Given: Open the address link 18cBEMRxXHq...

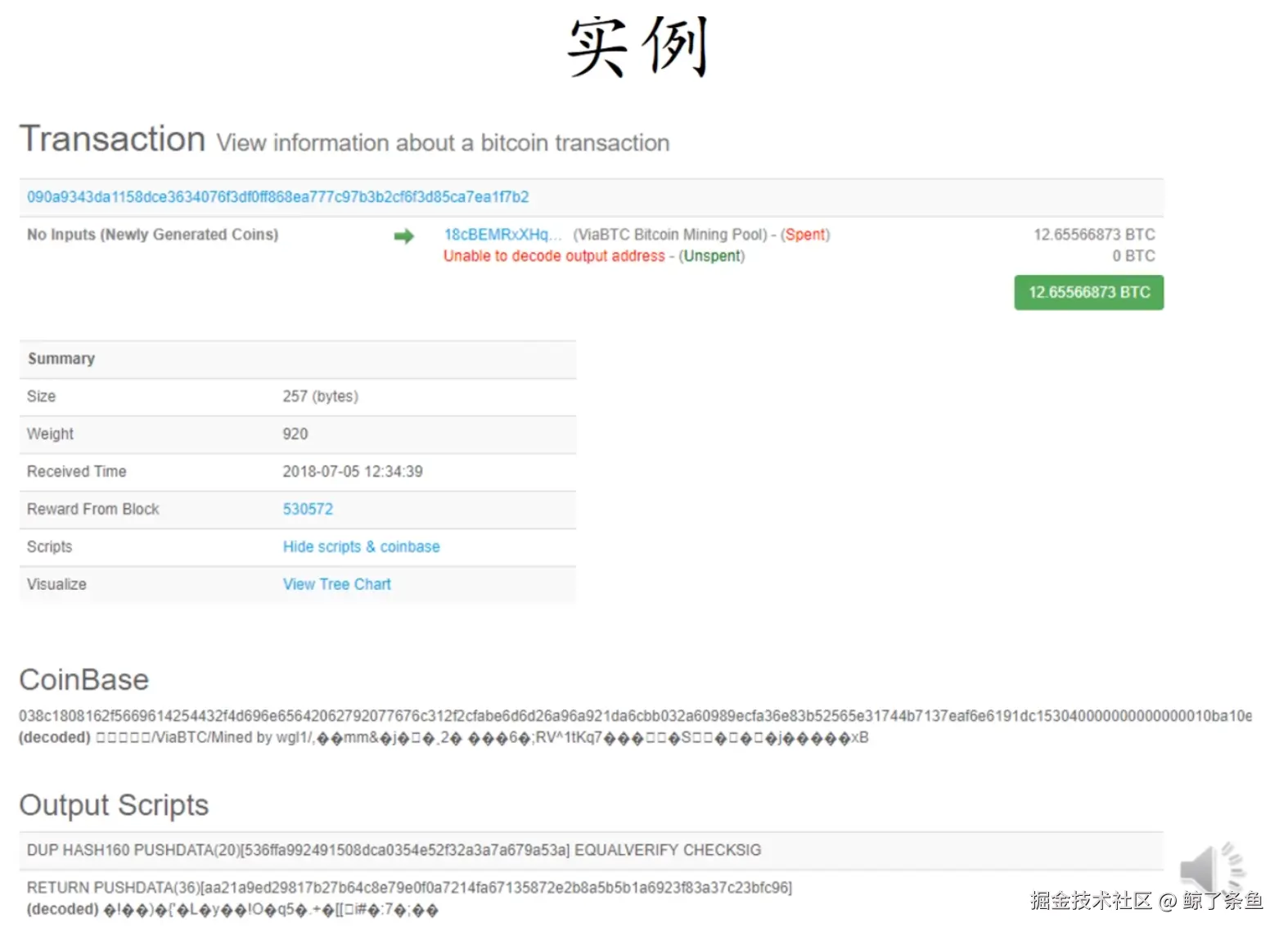Looking at the screenshot, I should (502, 235).
